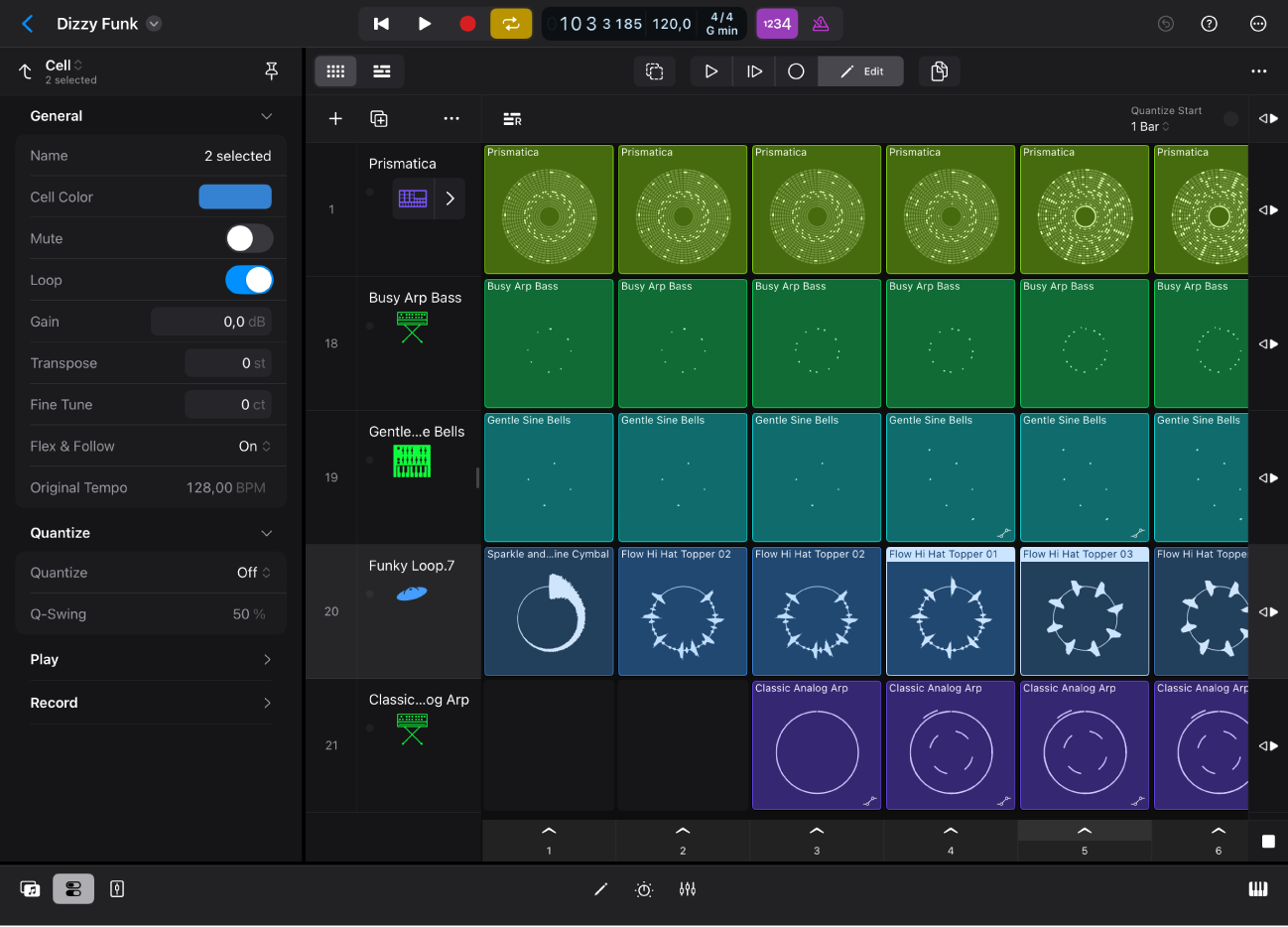
Task: Add a new track with the plus icon
Action: [x=335, y=118]
